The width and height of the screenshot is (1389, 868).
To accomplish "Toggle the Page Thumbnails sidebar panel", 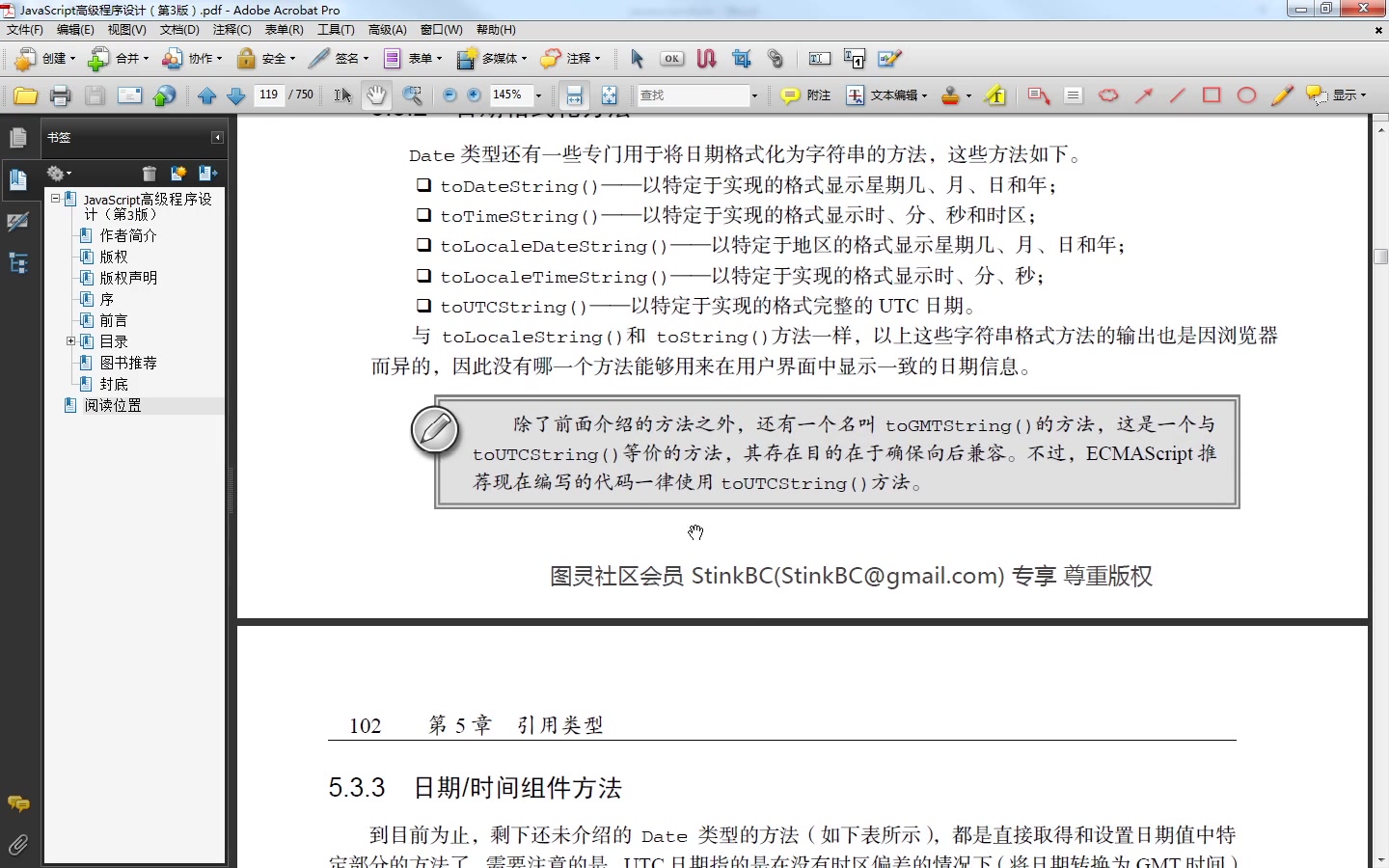I will point(18,138).
